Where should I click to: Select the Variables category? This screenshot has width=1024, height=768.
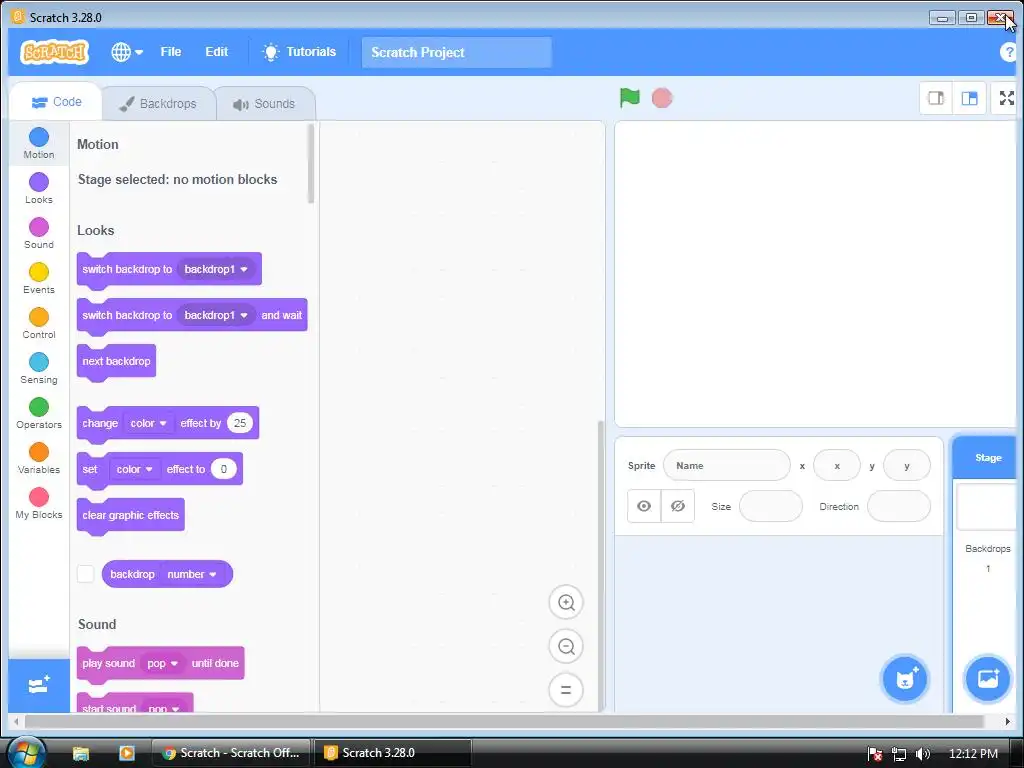(x=39, y=458)
